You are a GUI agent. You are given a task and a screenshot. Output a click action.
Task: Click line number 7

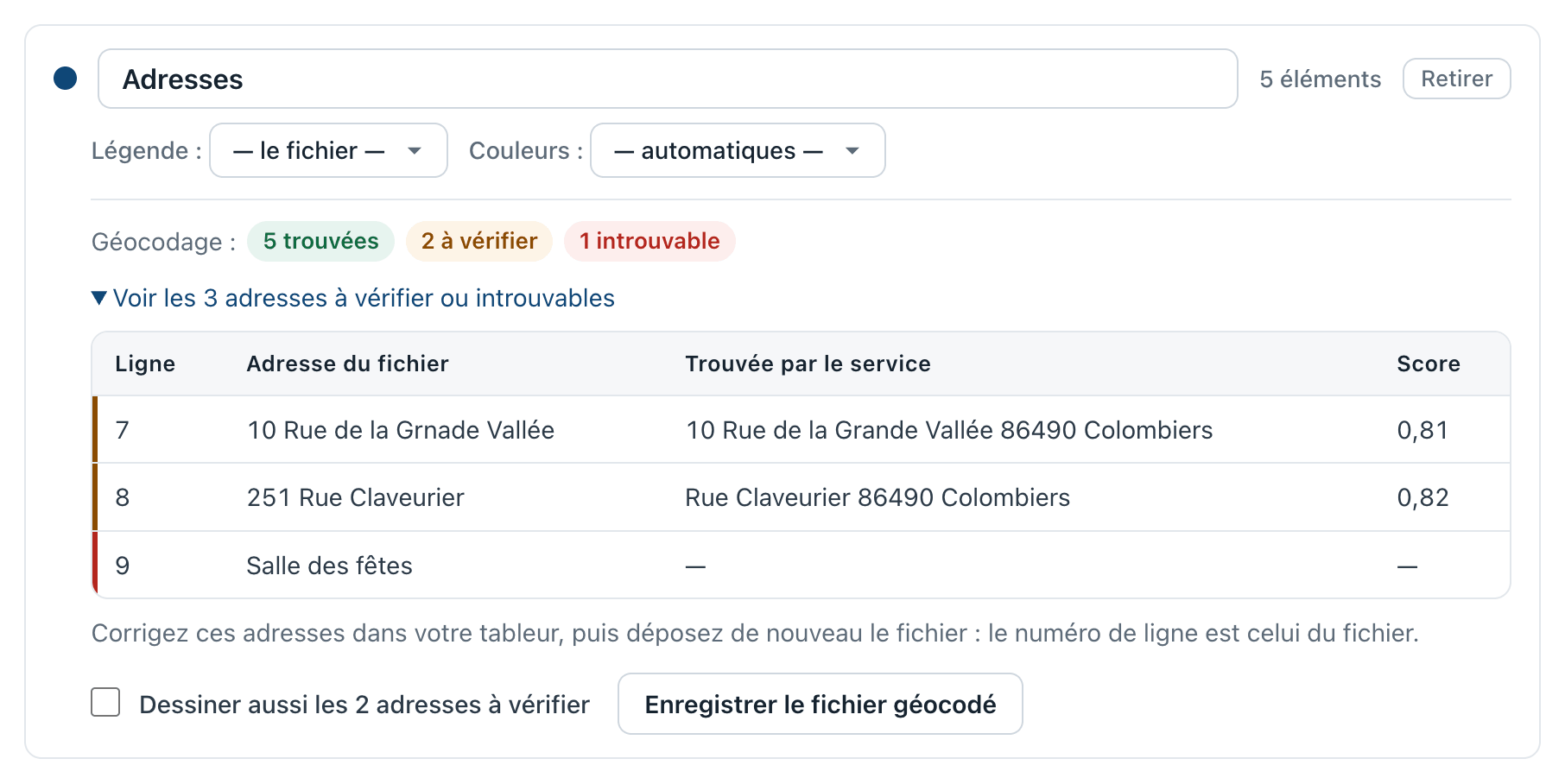[123, 430]
